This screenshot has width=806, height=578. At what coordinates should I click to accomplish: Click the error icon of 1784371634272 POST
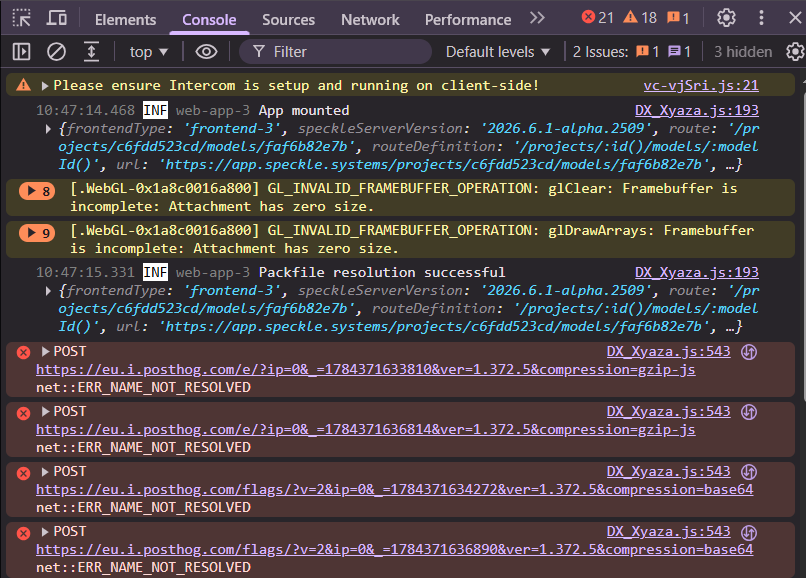pos(23,473)
